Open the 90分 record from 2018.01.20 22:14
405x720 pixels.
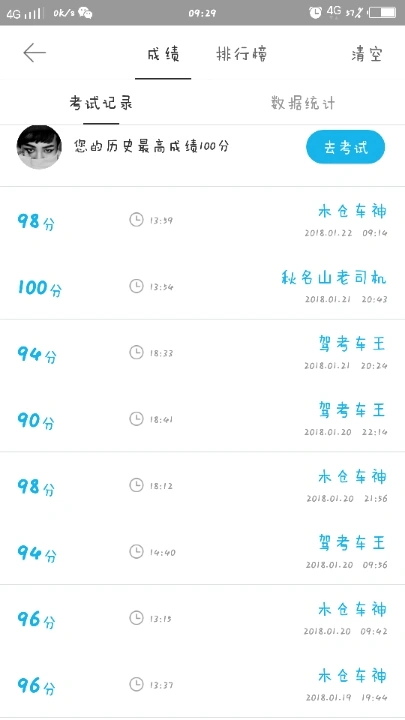(202, 419)
